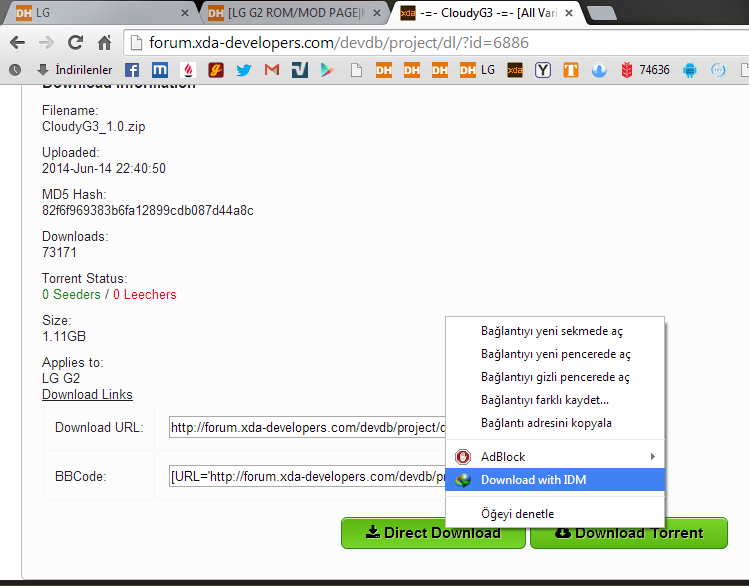Choose Bağlantıyı yeni pencerede aç
The width and height of the screenshot is (749, 586).
pyautogui.click(x=555, y=354)
